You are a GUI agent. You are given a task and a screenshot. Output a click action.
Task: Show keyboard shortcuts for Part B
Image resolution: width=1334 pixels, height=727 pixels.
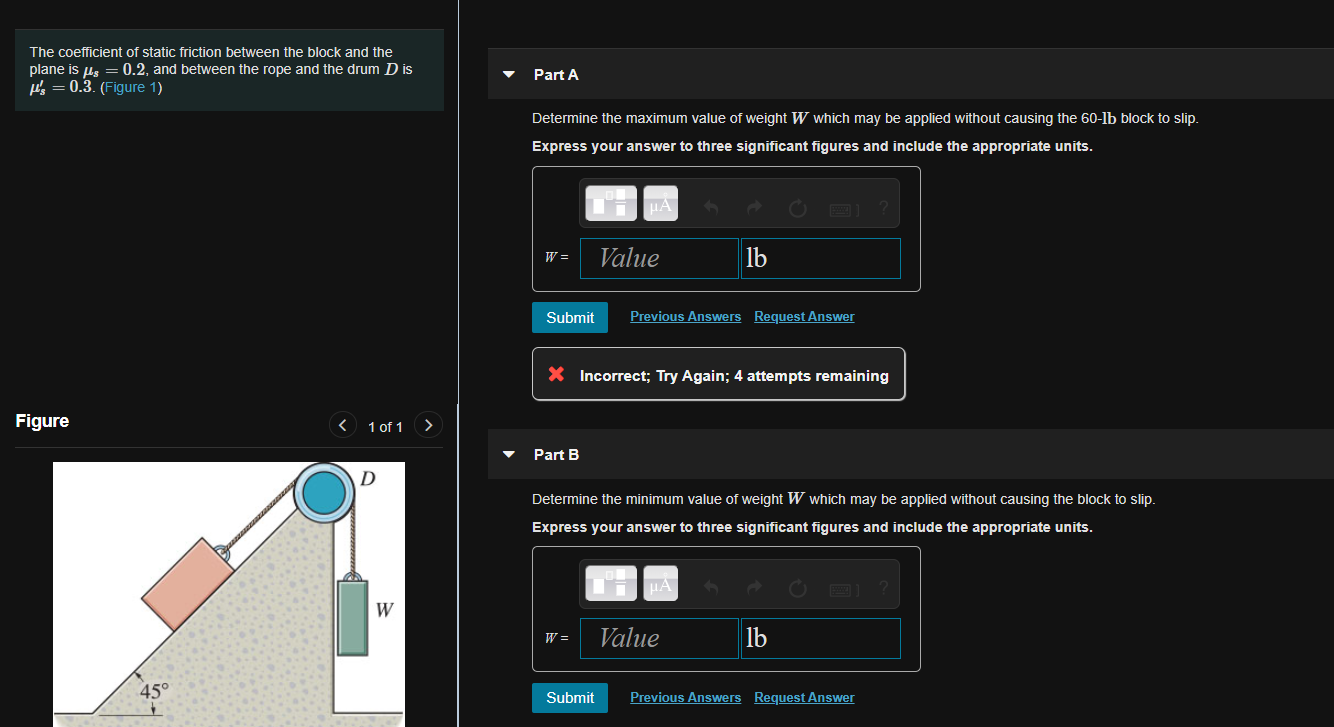point(843,589)
